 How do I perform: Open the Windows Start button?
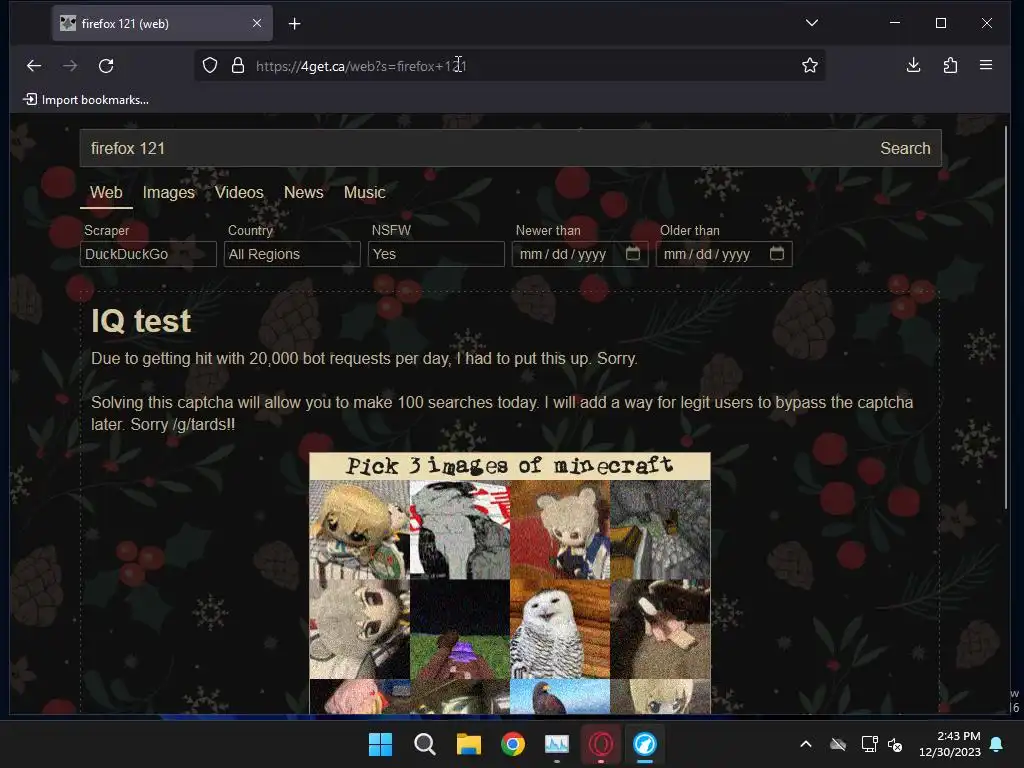click(380, 744)
